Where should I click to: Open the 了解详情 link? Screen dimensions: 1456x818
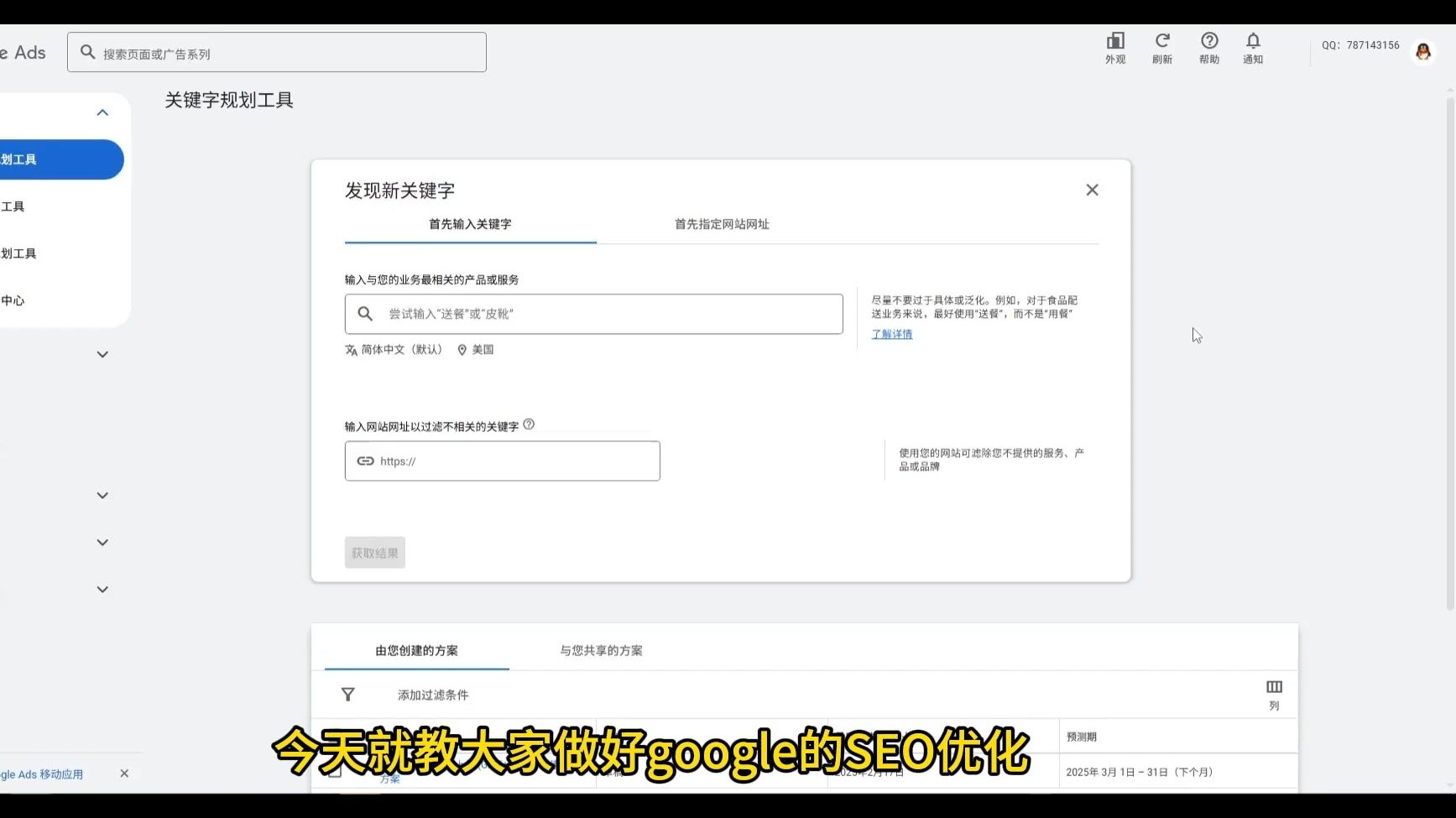click(x=892, y=334)
